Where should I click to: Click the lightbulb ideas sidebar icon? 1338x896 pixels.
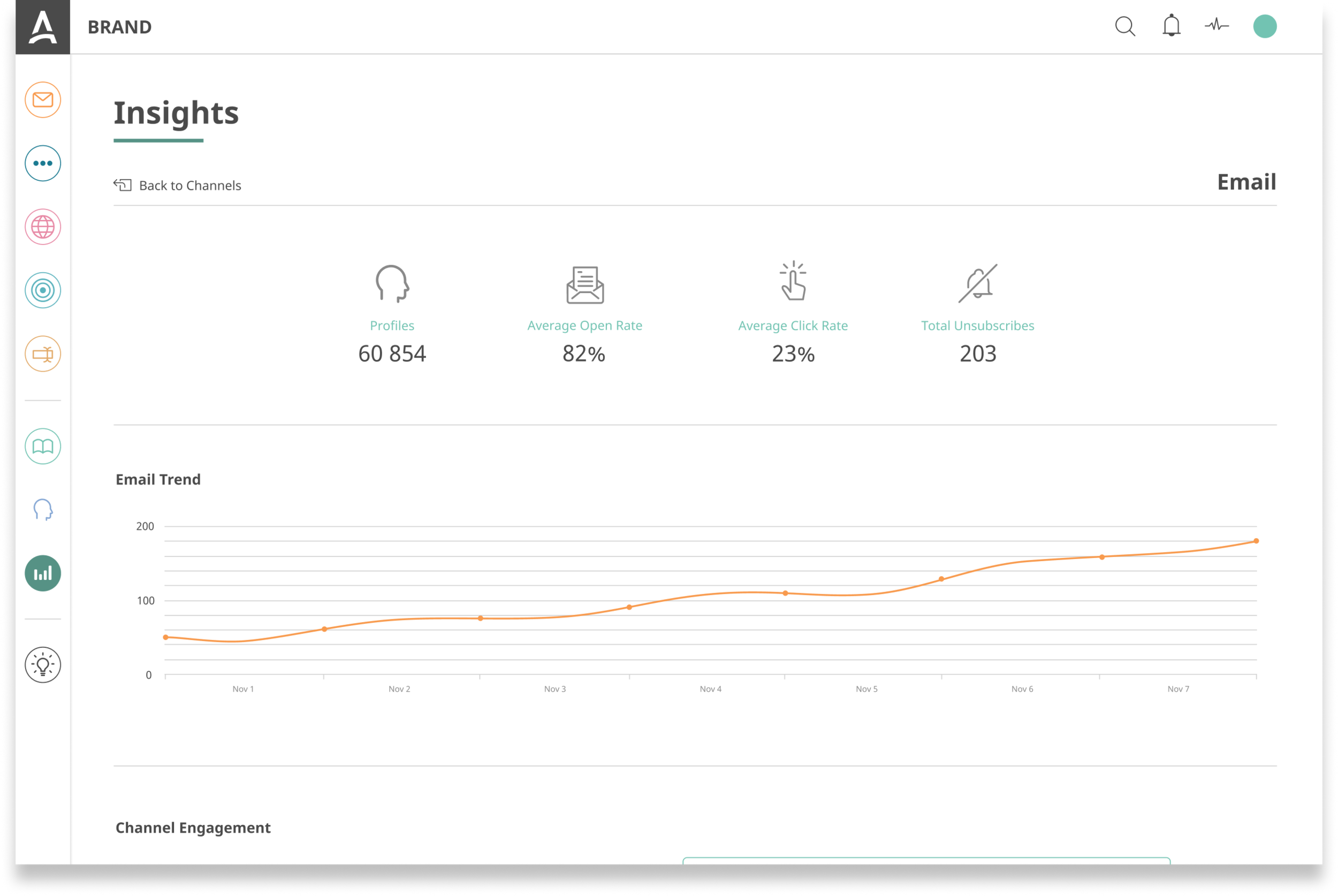[x=43, y=664]
